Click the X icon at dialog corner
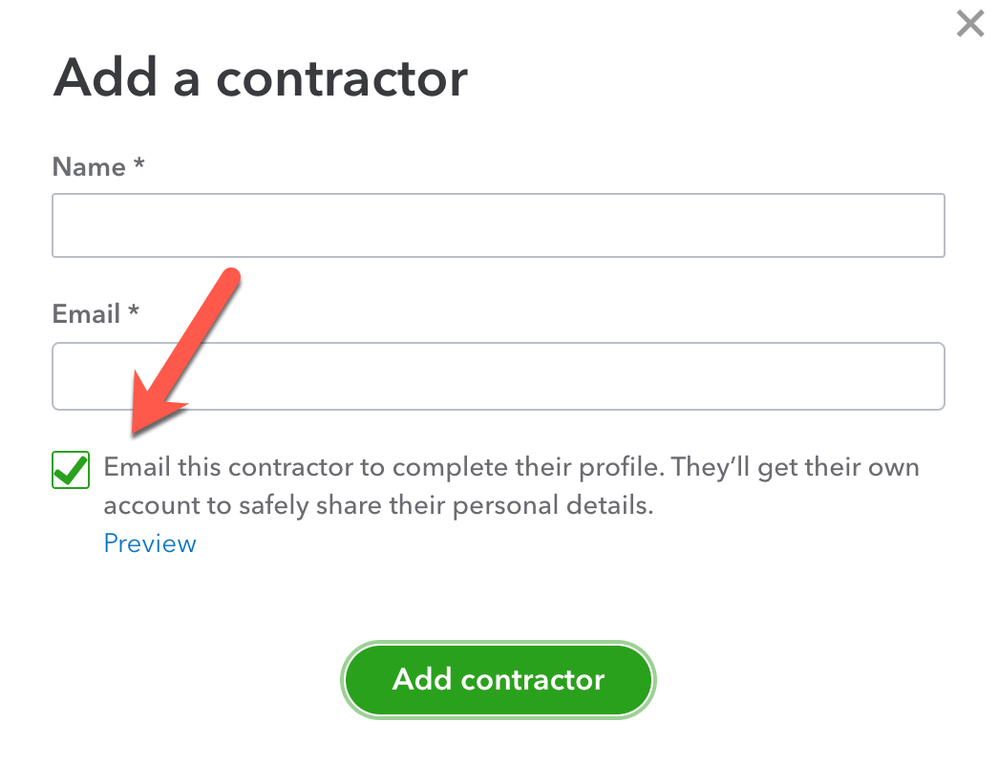Image resolution: width=999 pixels, height=766 pixels. [970, 24]
